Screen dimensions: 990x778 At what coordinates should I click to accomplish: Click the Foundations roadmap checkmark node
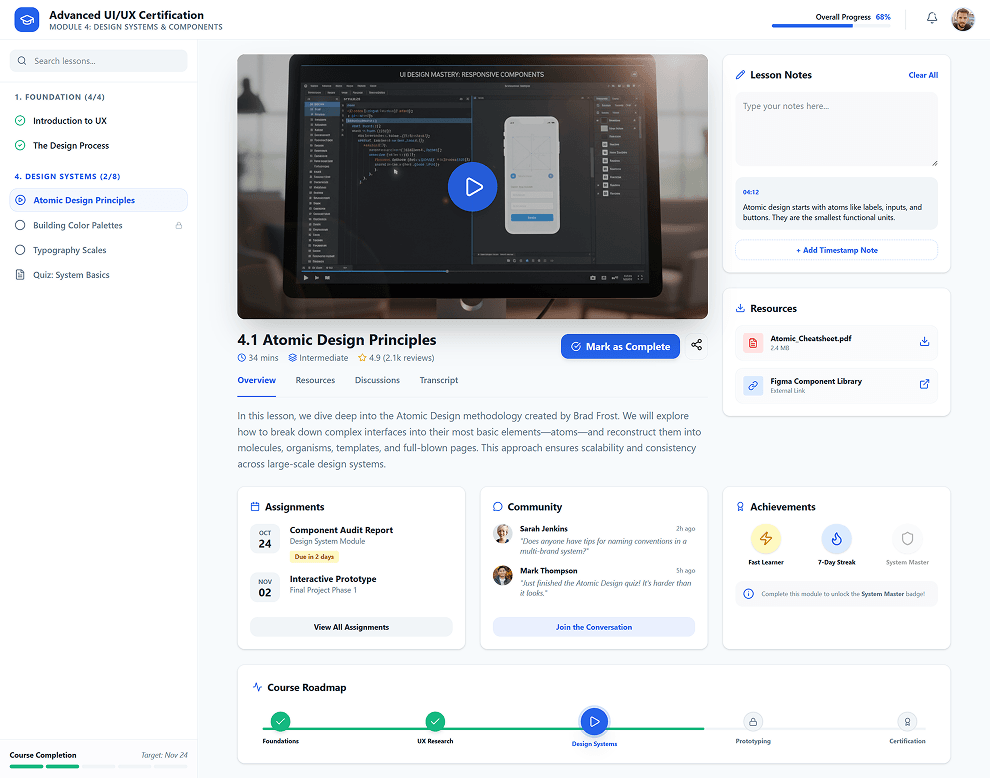pyautogui.click(x=280, y=721)
